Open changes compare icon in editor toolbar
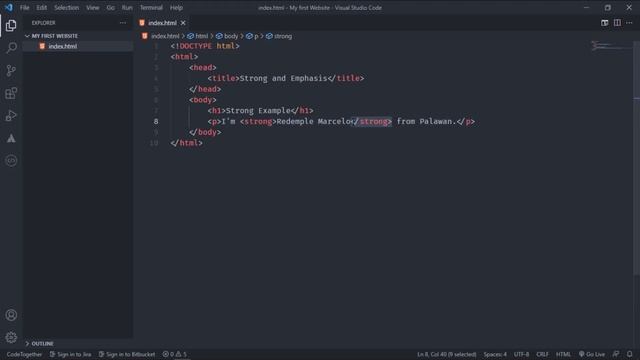 [x=604, y=23]
